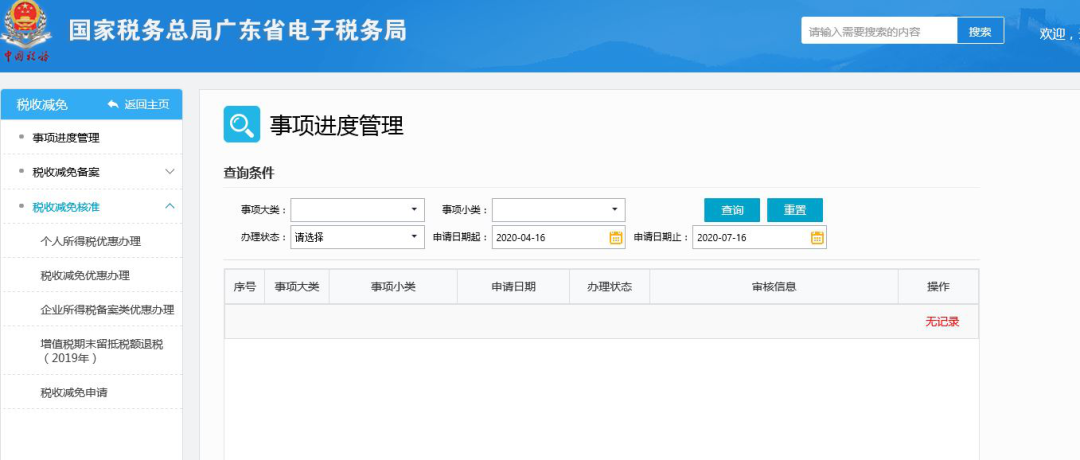Click the 税收减免 sidebar header

point(42,105)
